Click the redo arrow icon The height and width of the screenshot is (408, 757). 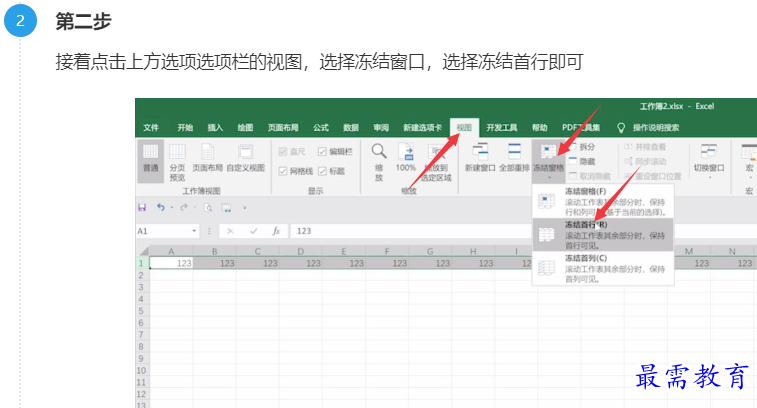pos(184,208)
